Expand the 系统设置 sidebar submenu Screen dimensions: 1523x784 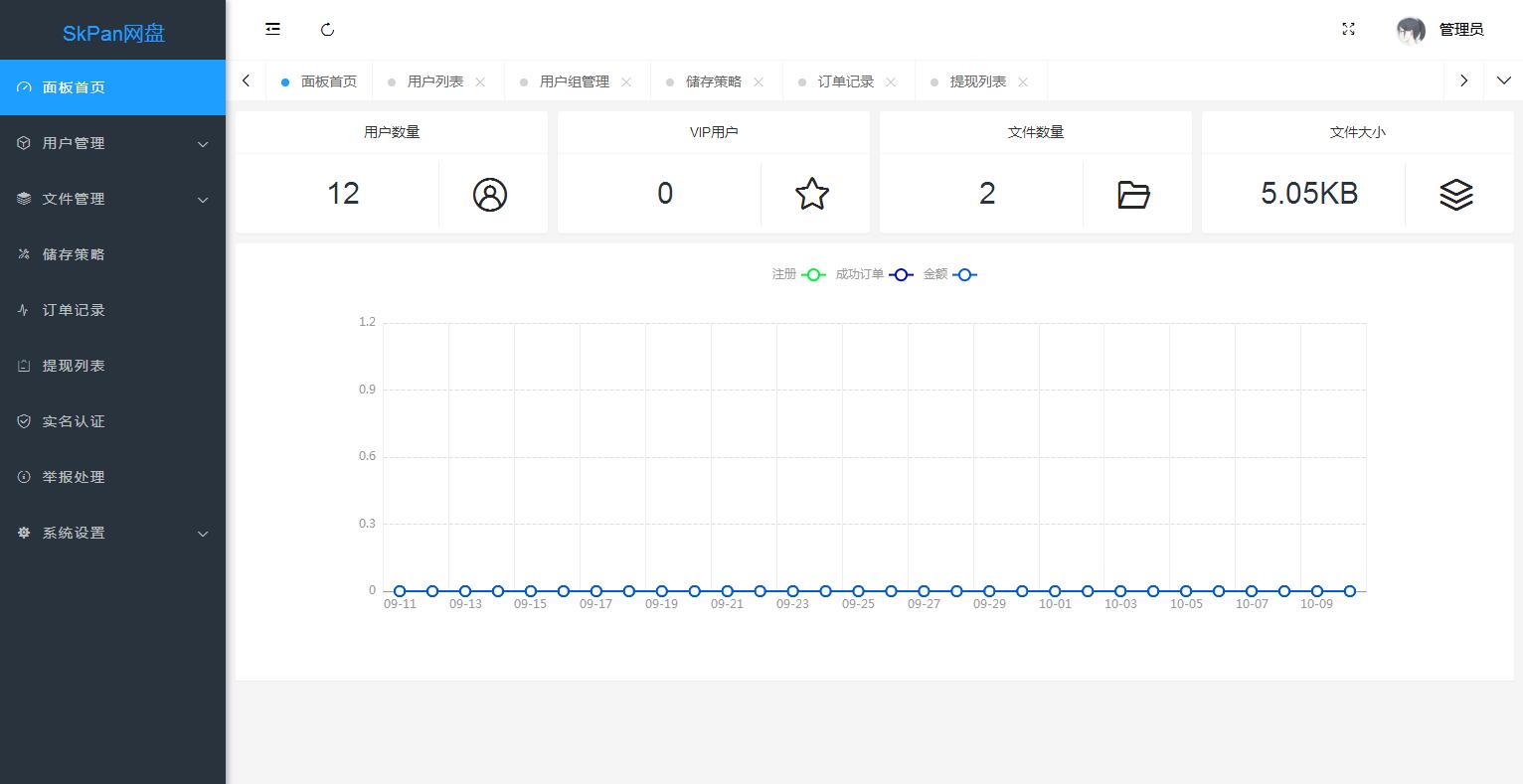[112, 533]
